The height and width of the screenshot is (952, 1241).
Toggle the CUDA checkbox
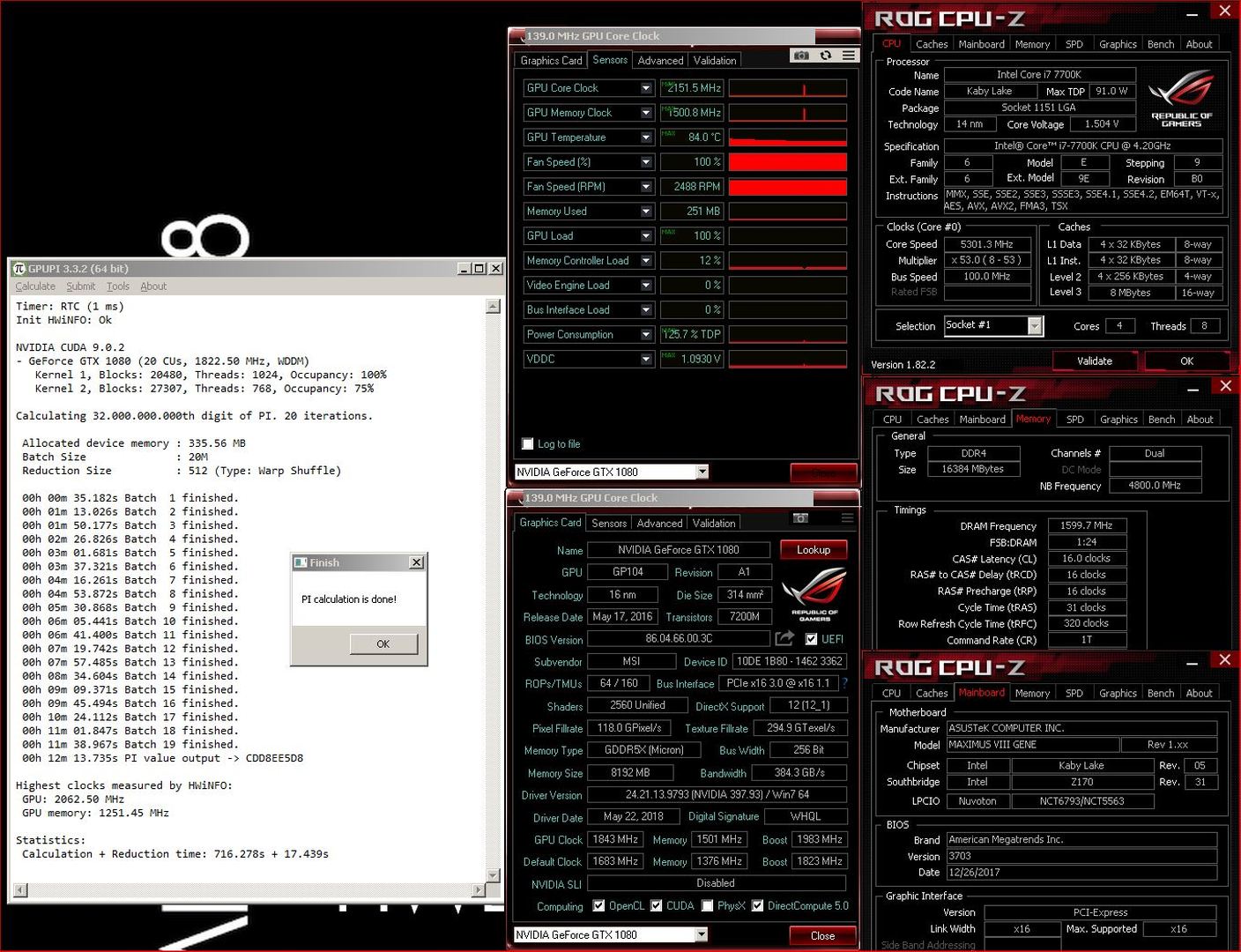click(656, 905)
